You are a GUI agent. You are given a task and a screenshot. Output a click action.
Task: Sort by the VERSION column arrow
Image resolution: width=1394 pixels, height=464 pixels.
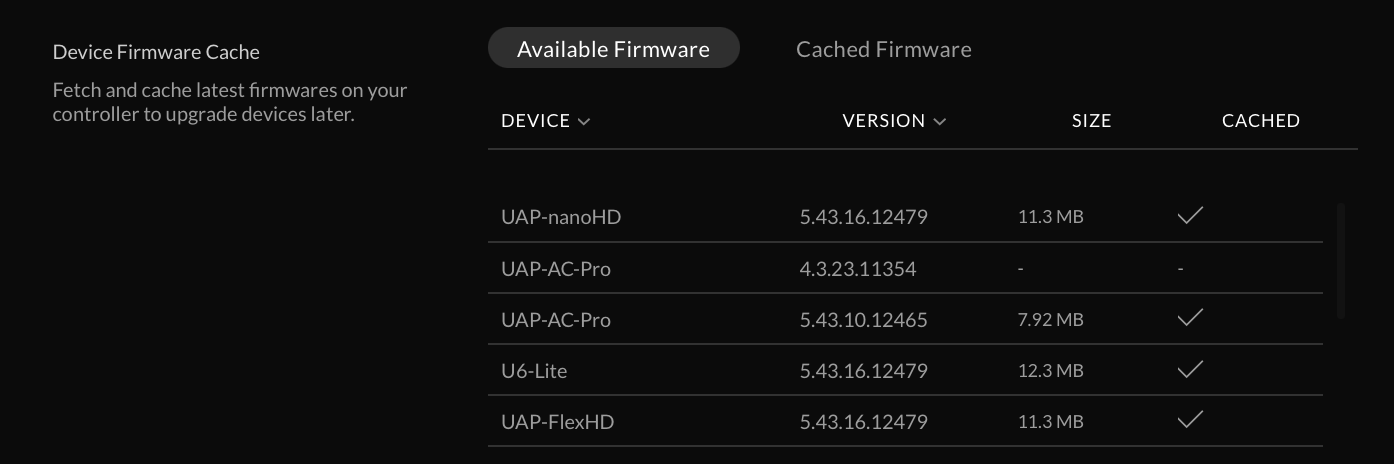pos(939,122)
